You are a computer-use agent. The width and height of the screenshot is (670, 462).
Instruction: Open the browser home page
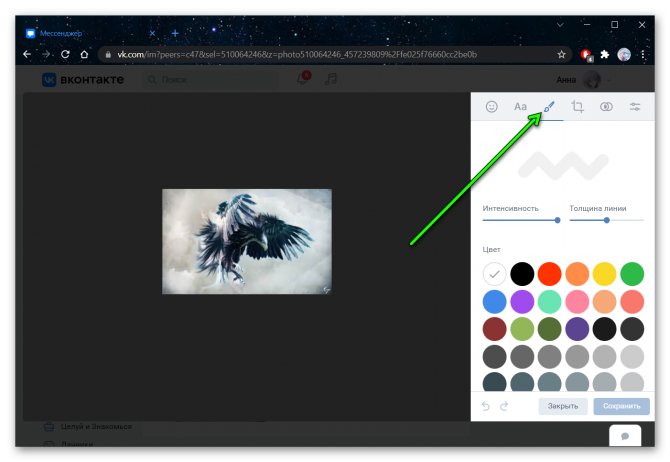pos(84,54)
